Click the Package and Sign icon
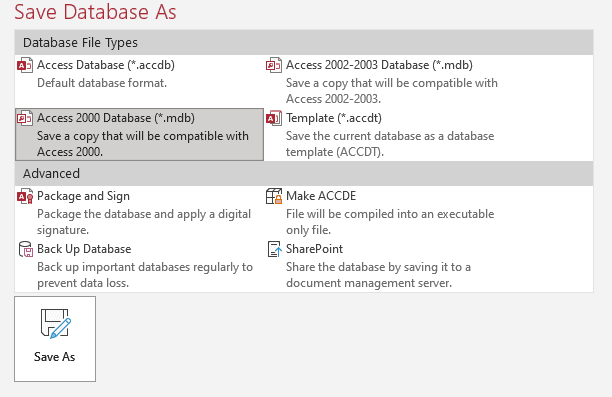The width and height of the screenshot is (612, 397). coord(25,196)
